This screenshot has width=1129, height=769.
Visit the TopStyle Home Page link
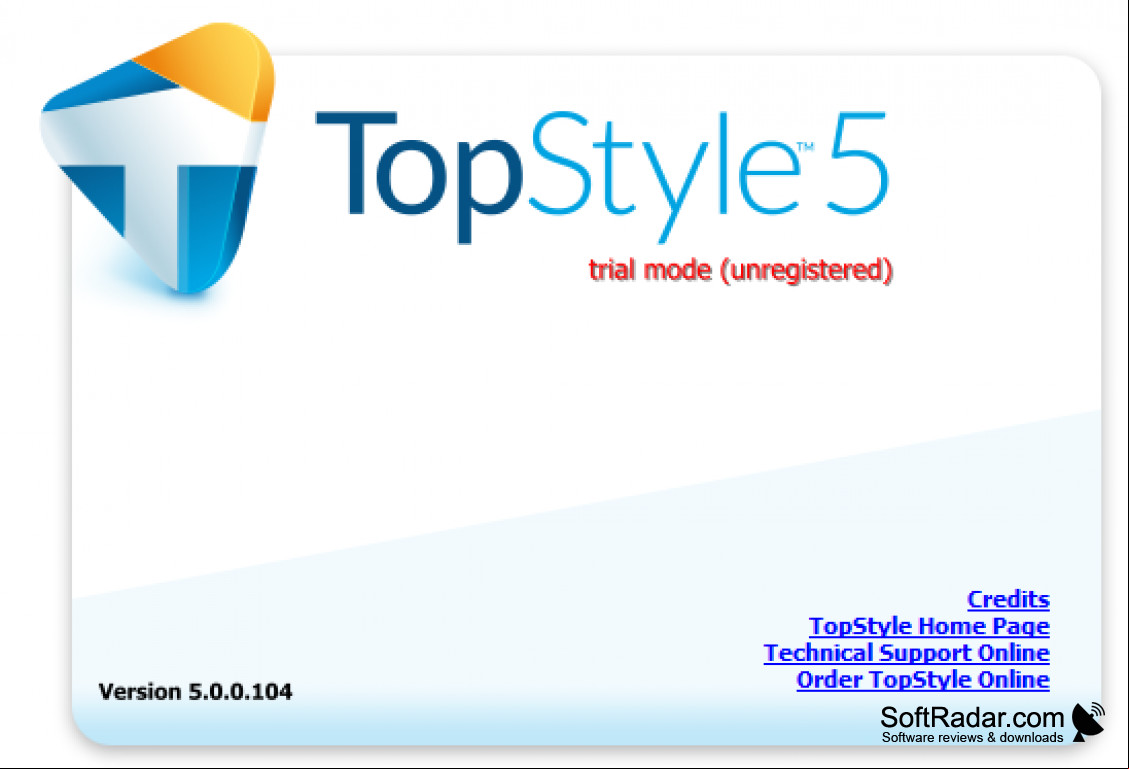929,626
